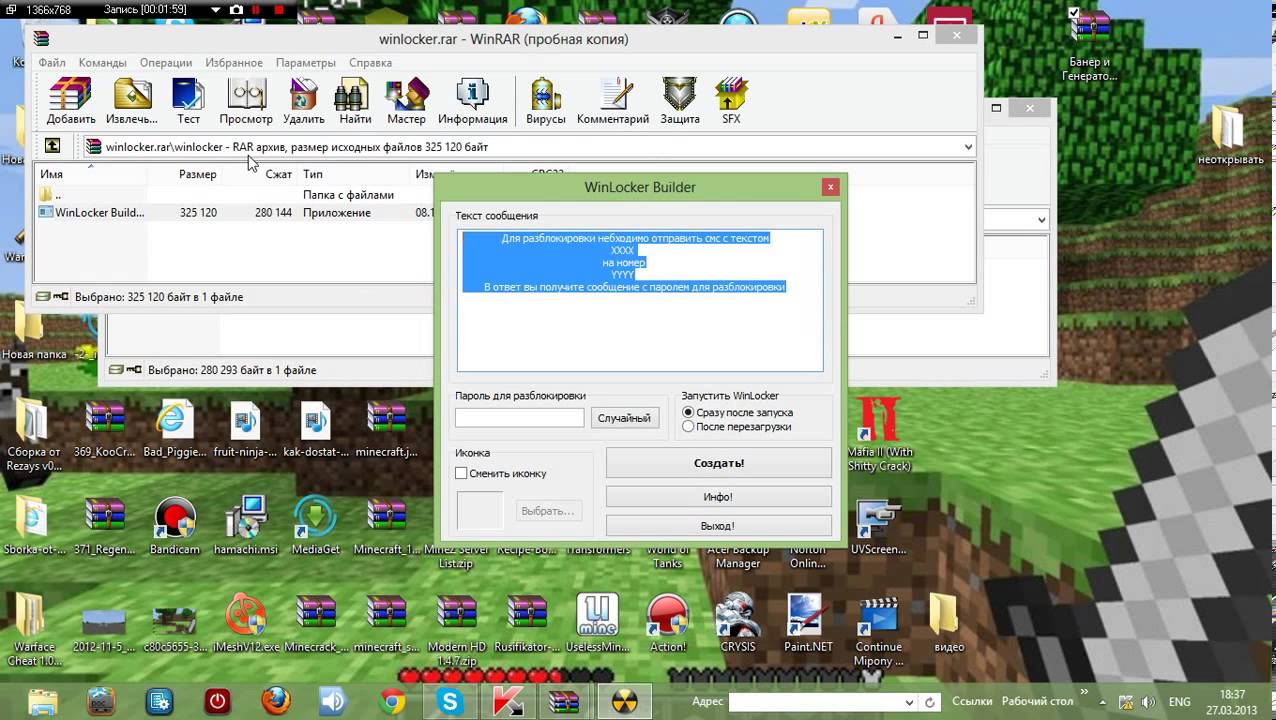Open the Мастер wizard icon
This screenshot has height=720, width=1276.
click(x=406, y=101)
